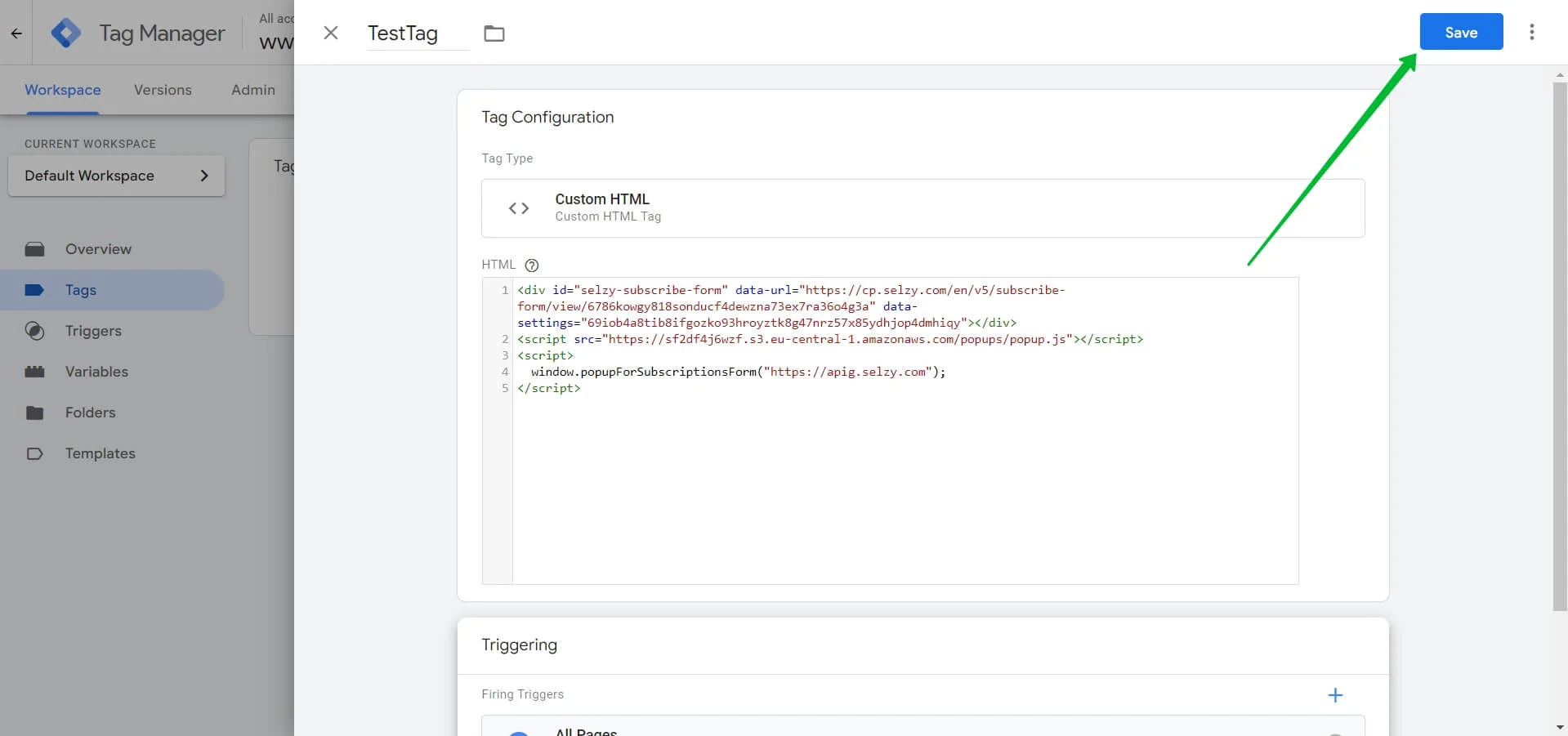Screen dimensions: 1568x736
Task: Click the Tags sidebar icon
Action: 34,290
